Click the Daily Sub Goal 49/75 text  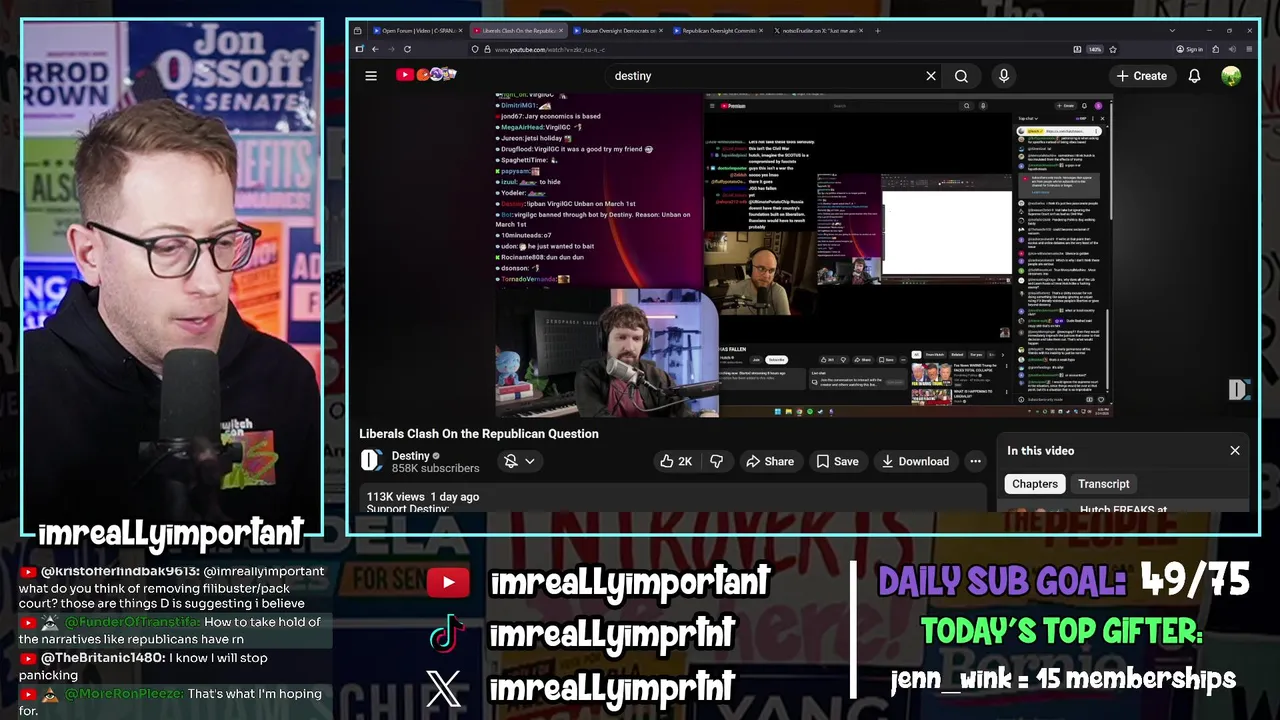1064,580
